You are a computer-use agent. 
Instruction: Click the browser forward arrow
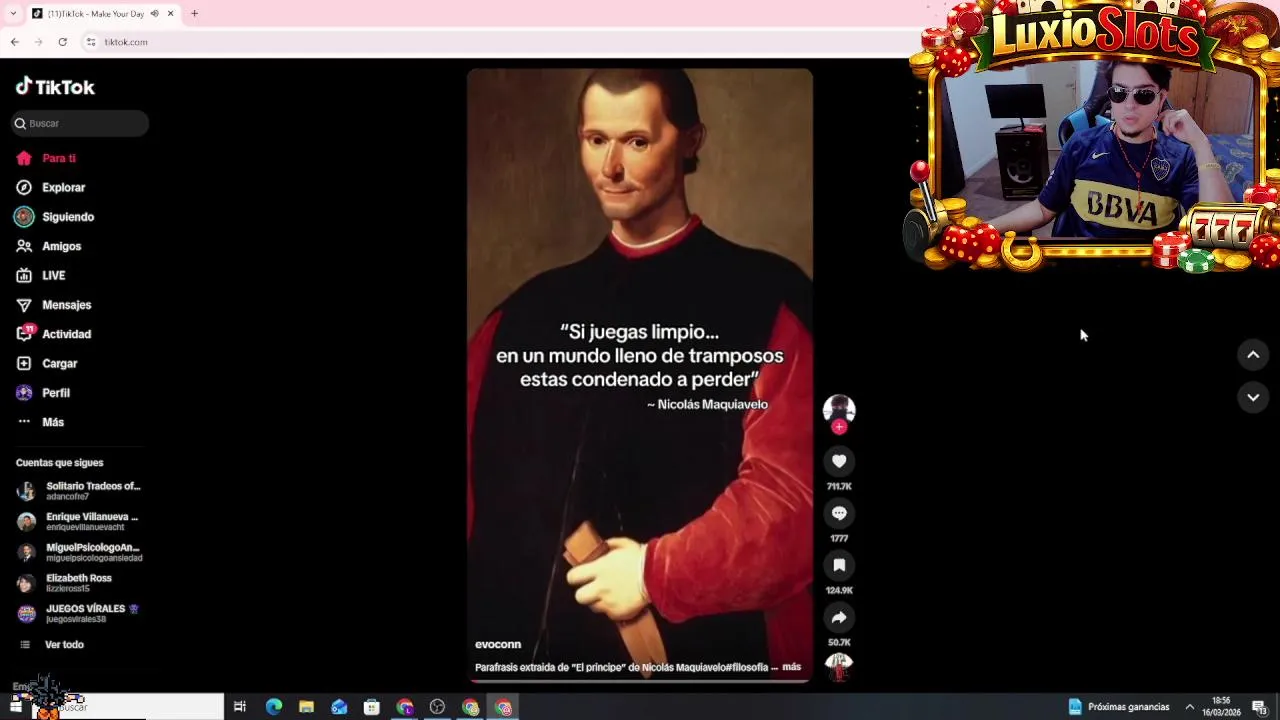click(x=38, y=42)
